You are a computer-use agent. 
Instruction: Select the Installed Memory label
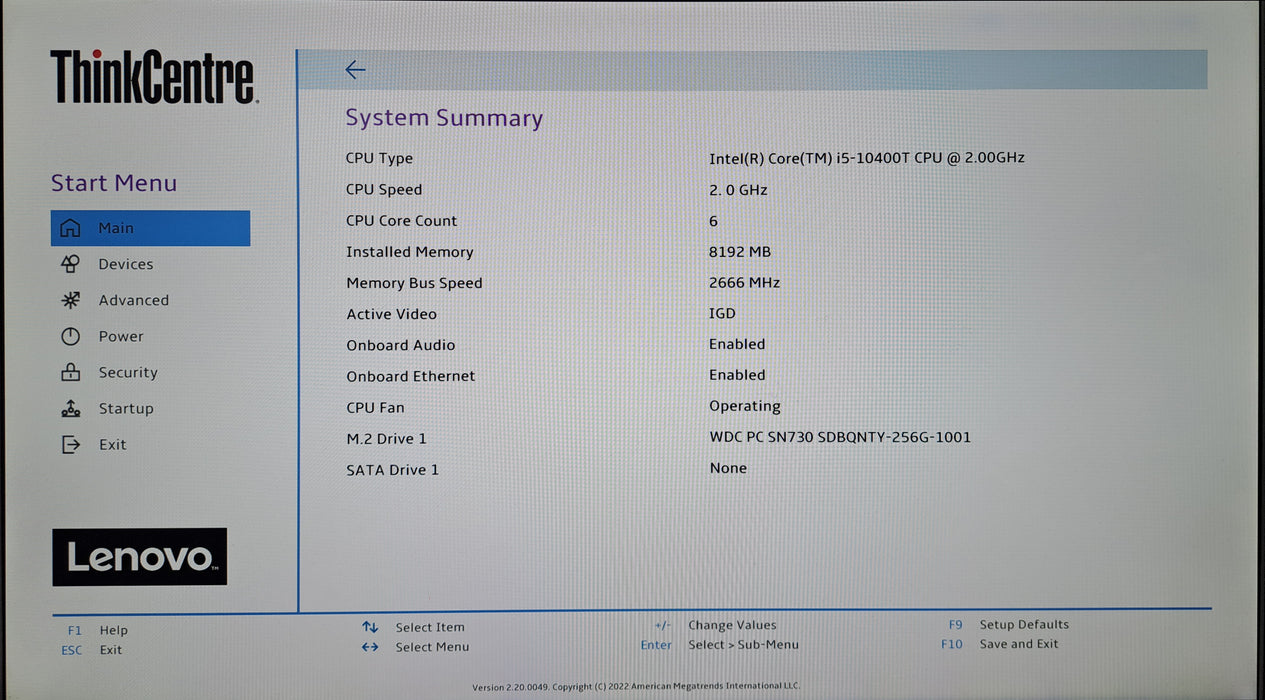(x=410, y=252)
